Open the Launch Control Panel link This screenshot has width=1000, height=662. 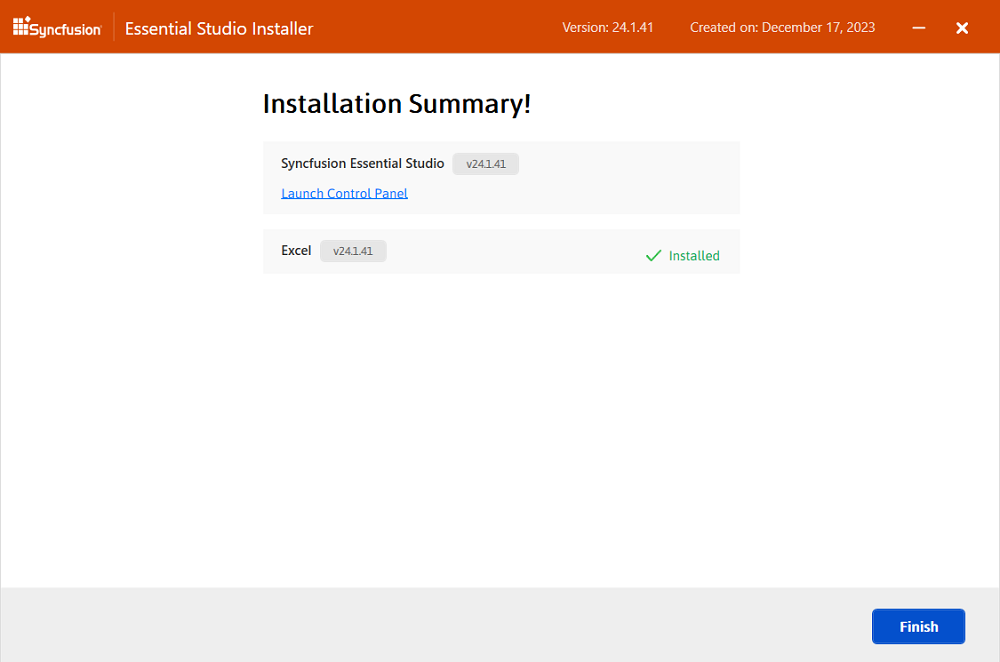point(344,193)
